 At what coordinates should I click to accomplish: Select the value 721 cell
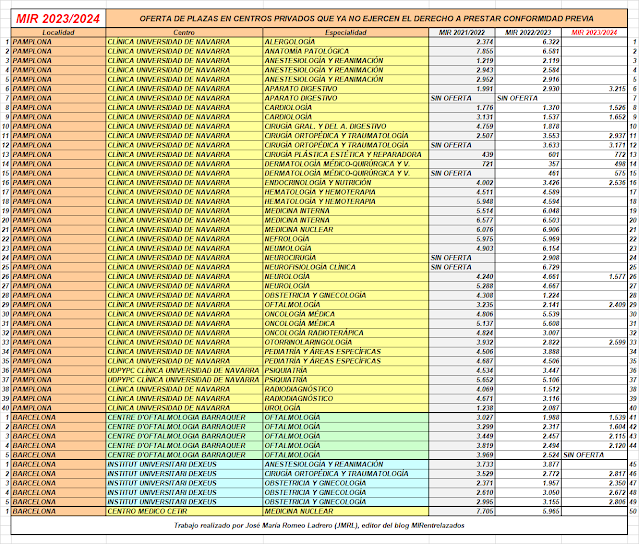point(462,164)
